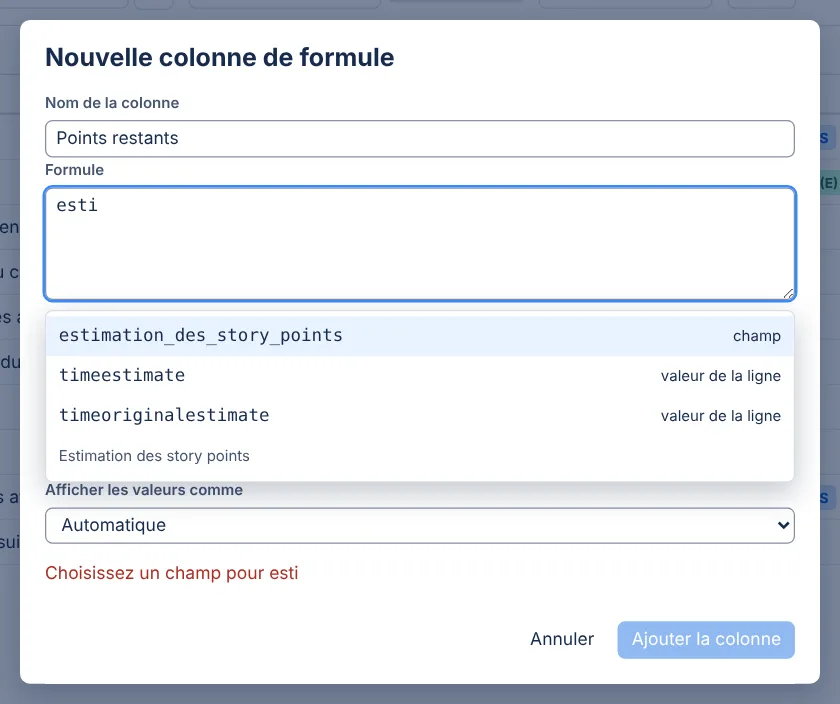Click the Formule label
Image resolution: width=840 pixels, height=704 pixels.
point(74,170)
